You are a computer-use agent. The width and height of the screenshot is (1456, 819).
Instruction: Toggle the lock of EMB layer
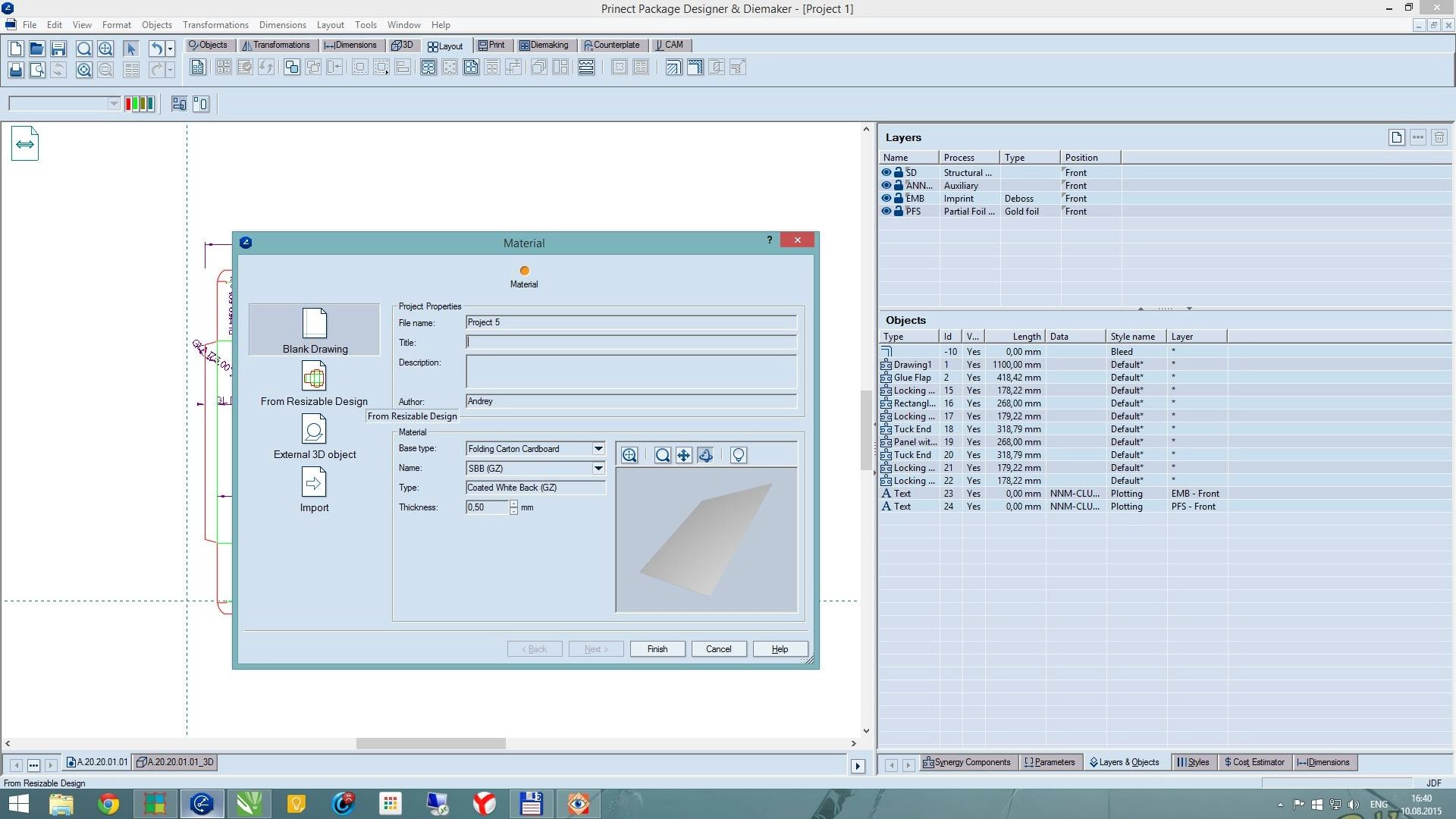tap(899, 198)
